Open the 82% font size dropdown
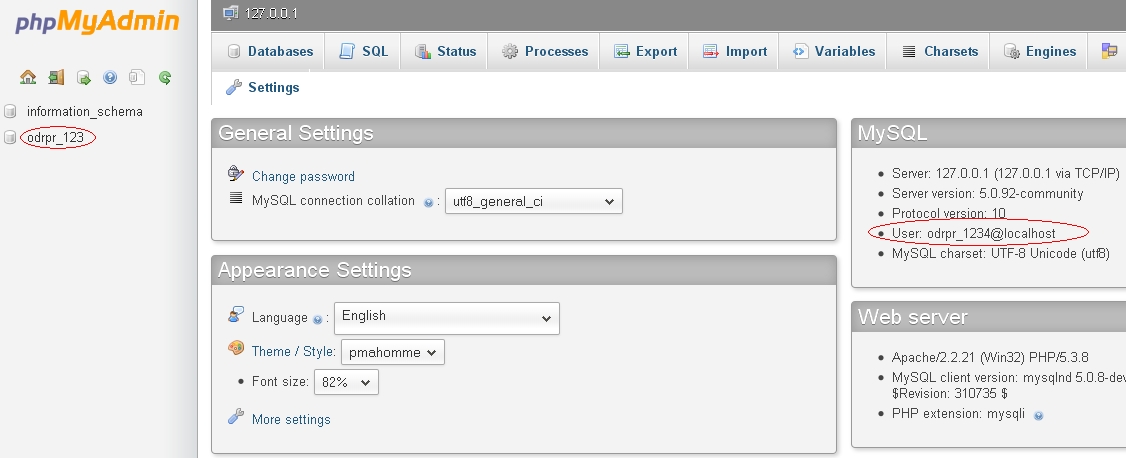This screenshot has height=458, width=1126. tap(346, 383)
